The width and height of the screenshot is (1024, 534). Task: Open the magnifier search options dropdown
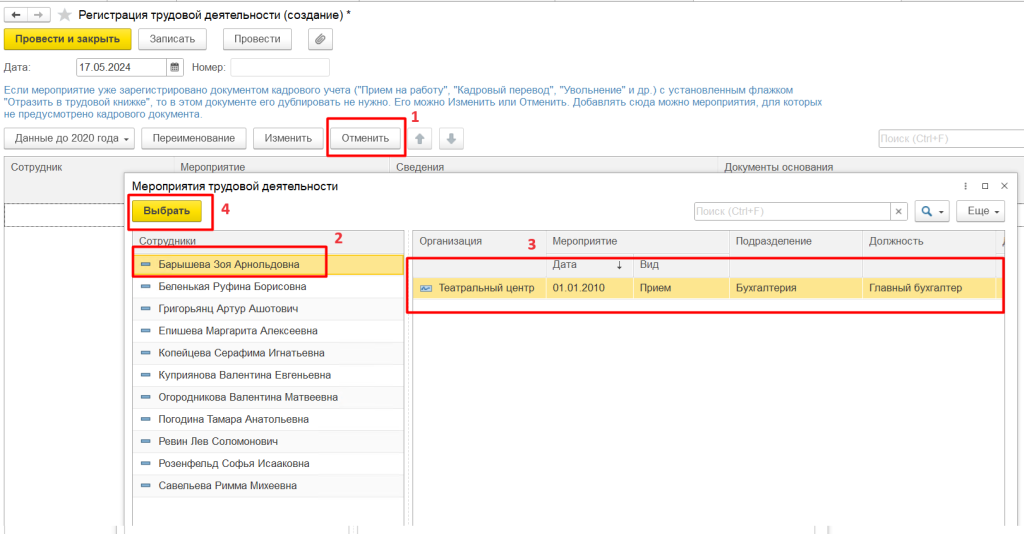[x=932, y=212]
